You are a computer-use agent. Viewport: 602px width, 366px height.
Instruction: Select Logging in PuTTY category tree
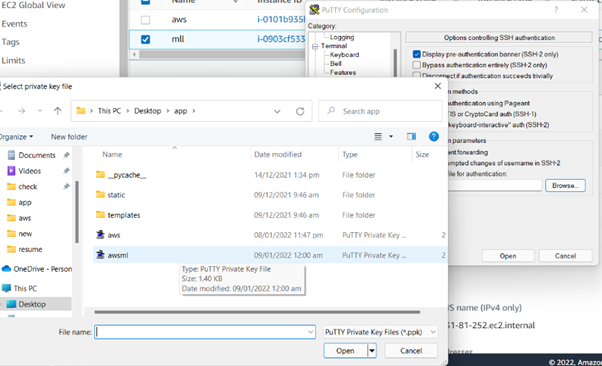342,37
